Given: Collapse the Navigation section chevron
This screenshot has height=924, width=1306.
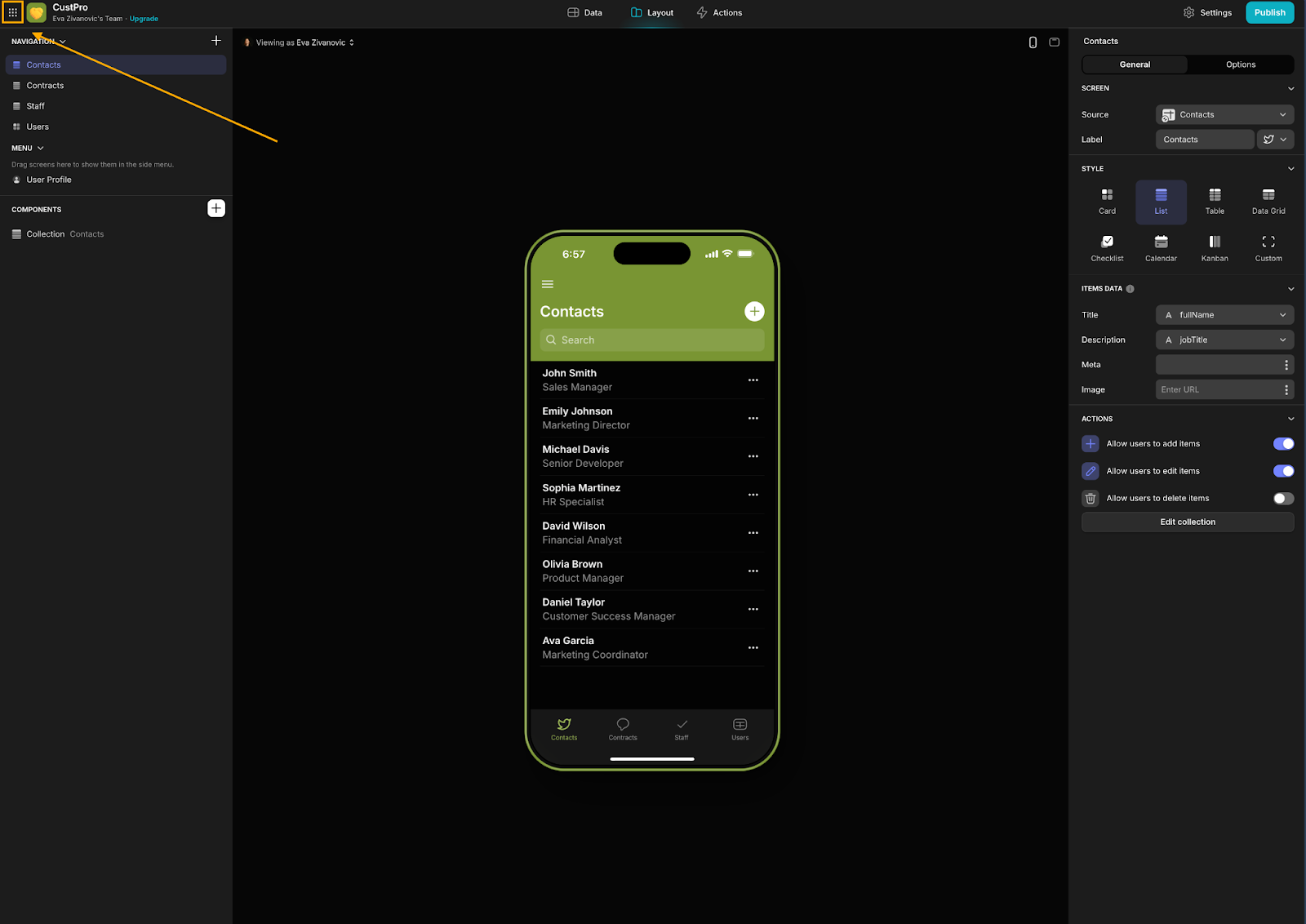Looking at the screenshot, I should (x=63, y=42).
